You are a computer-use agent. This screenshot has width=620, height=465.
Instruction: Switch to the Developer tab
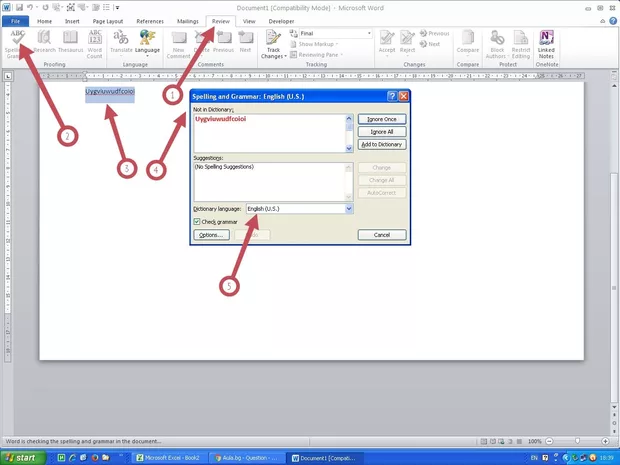pos(281,21)
